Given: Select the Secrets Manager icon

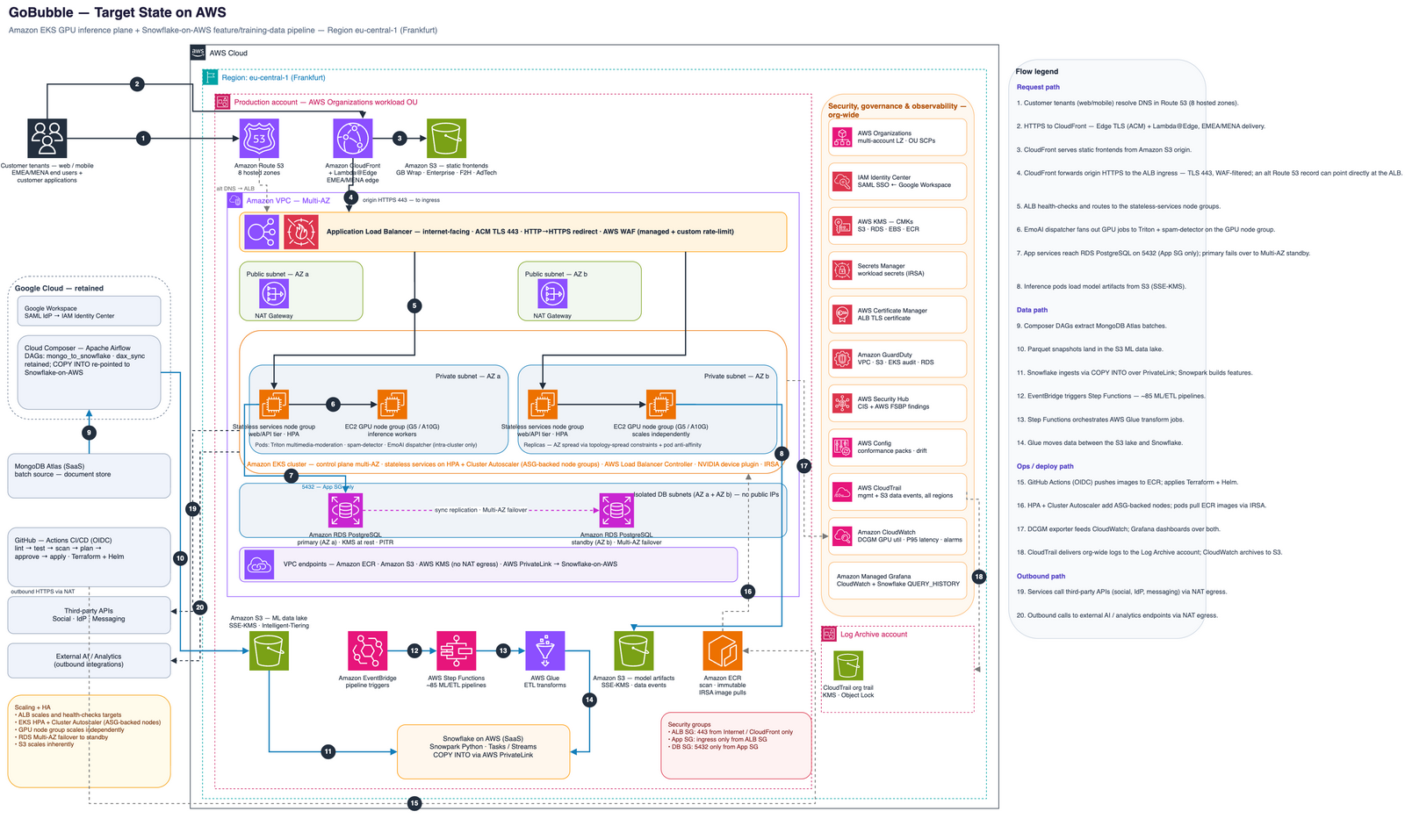Looking at the screenshot, I should [x=842, y=270].
